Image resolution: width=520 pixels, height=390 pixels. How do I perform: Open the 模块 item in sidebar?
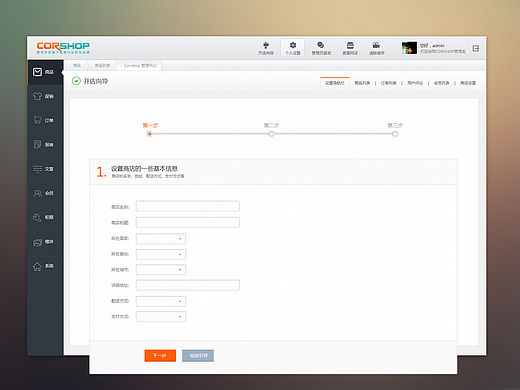point(45,242)
